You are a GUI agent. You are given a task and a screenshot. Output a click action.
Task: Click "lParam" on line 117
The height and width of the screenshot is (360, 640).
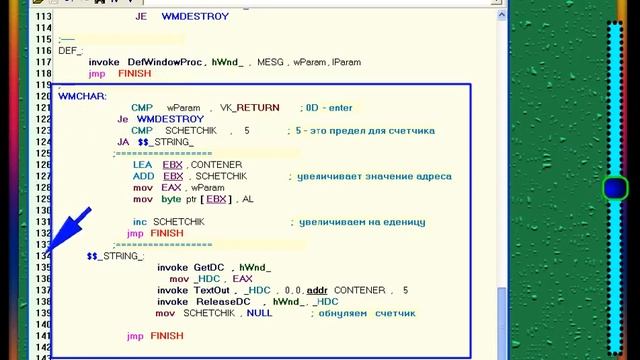point(347,62)
